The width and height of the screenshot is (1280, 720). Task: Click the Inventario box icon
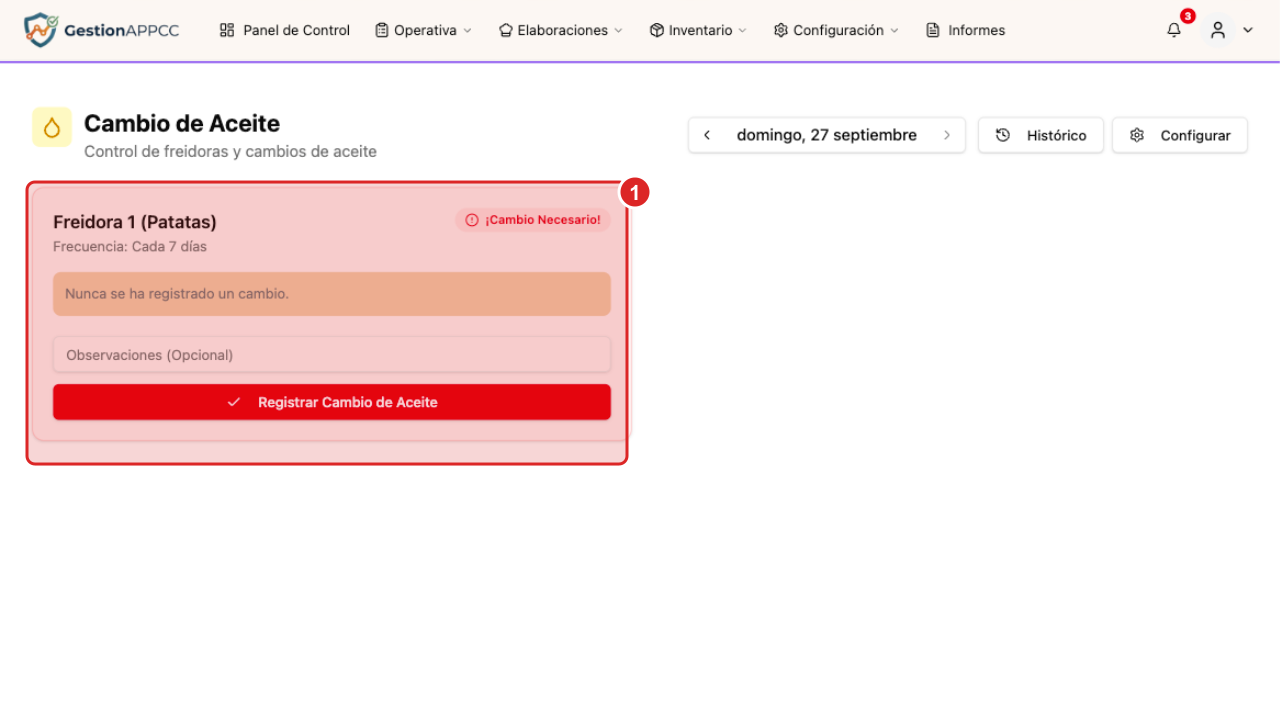pos(657,30)
